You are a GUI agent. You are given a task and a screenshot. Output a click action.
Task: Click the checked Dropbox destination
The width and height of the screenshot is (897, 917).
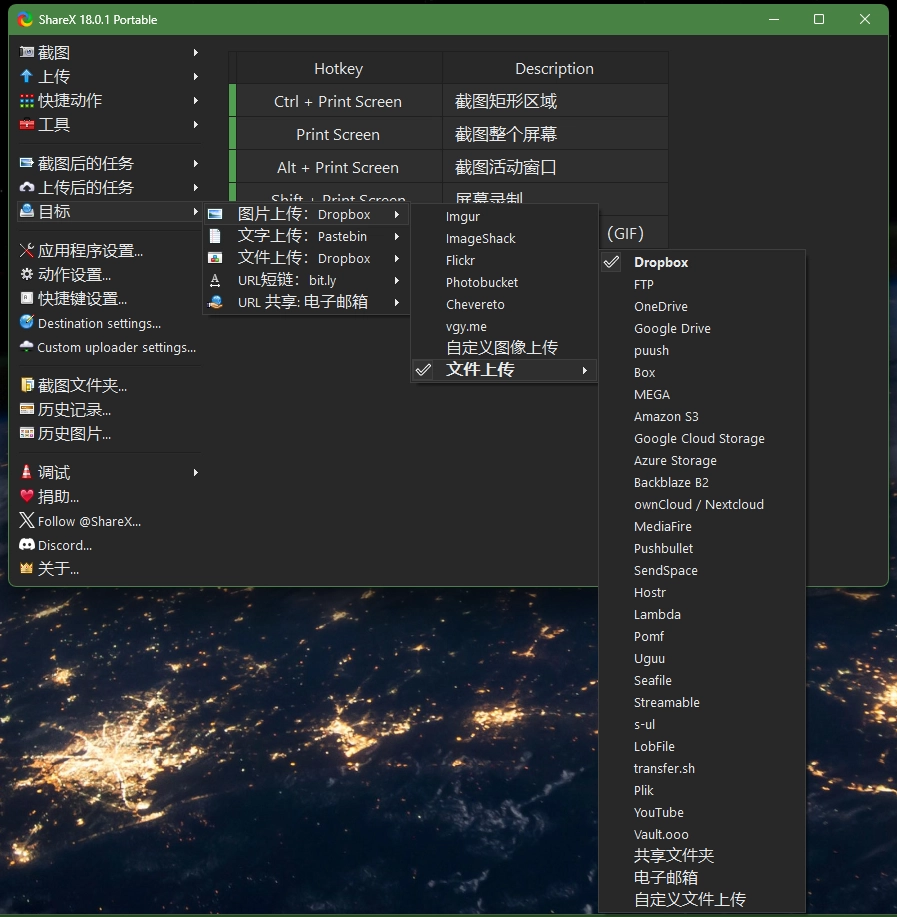click(661, 262)
